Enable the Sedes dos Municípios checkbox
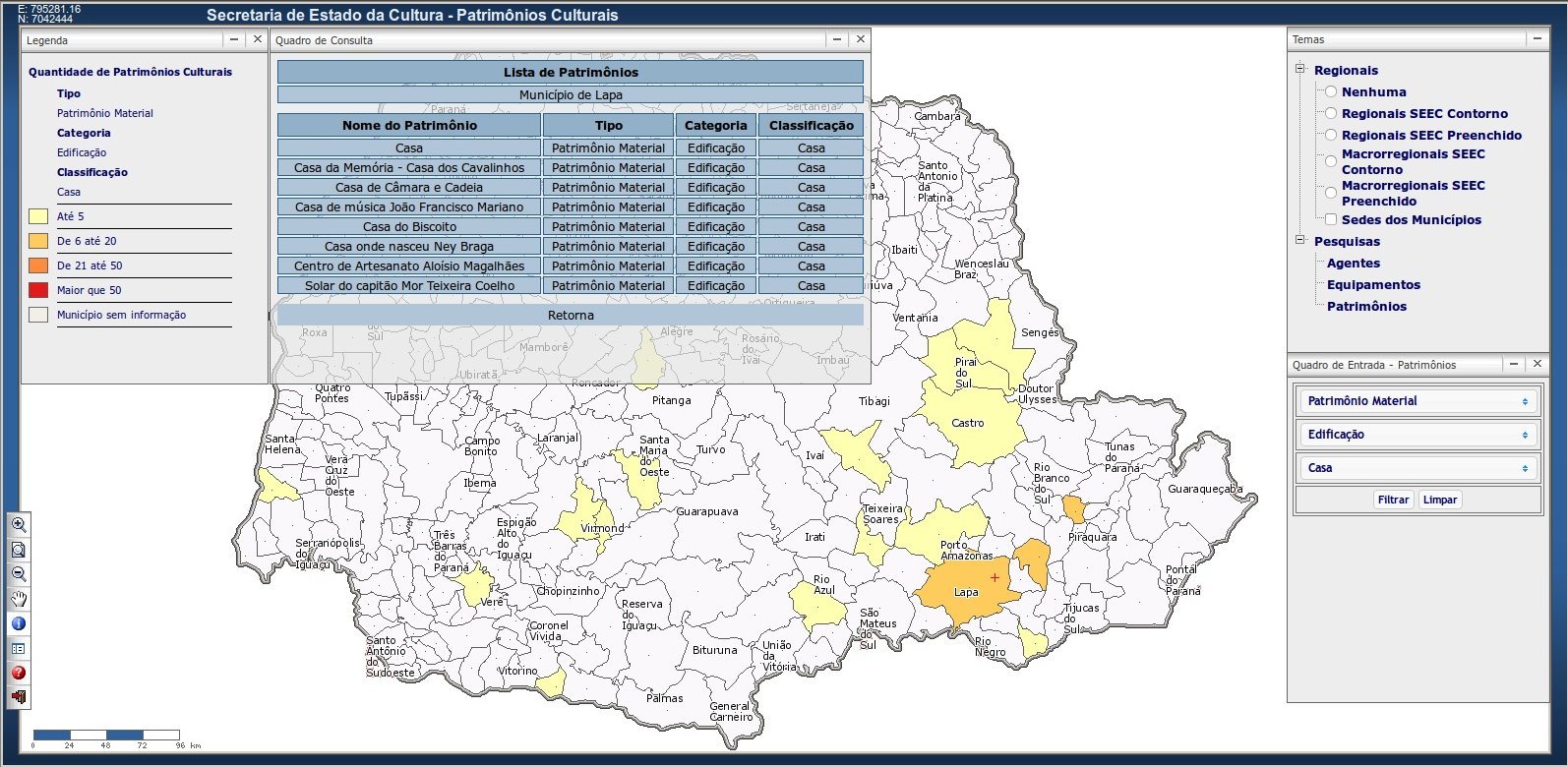1568x767 pixels. coord(1331,219)
